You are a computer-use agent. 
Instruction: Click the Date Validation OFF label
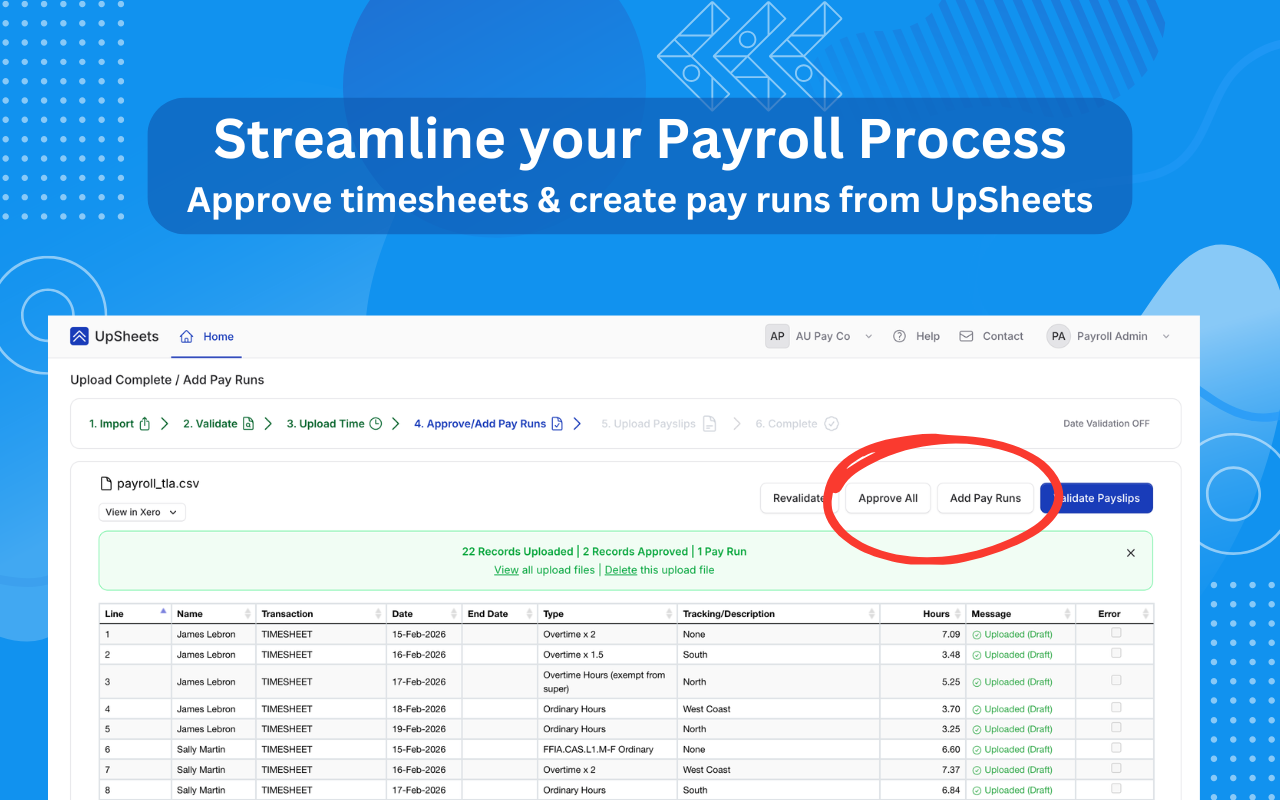point(1106,424)
